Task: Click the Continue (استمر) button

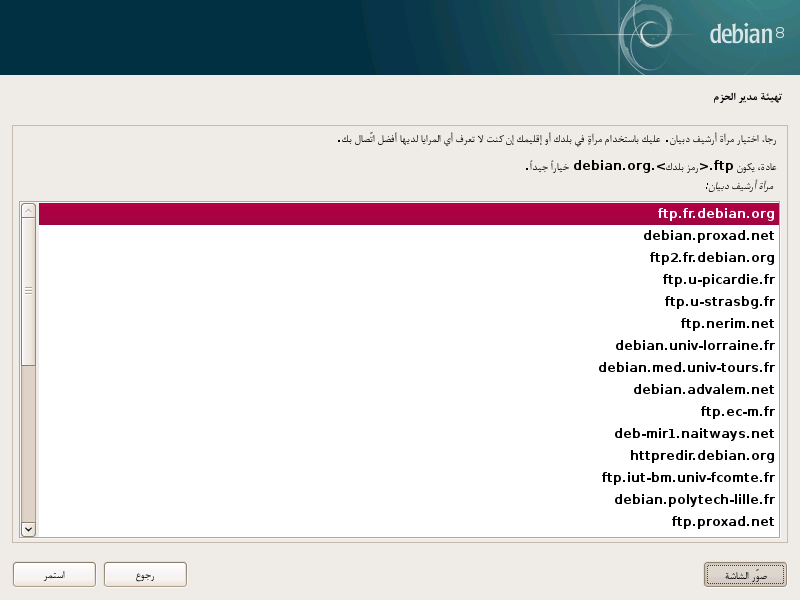Action: 54,574
